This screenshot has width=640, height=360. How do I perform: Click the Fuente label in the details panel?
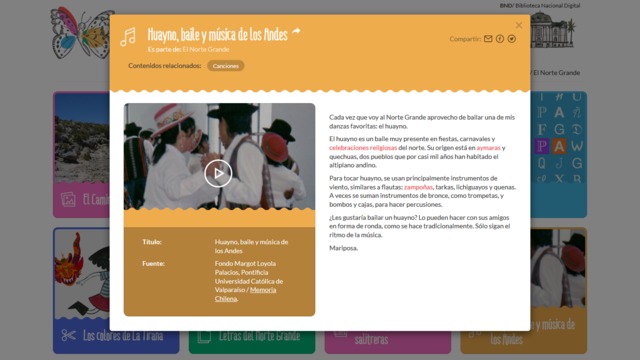[153, 264]
